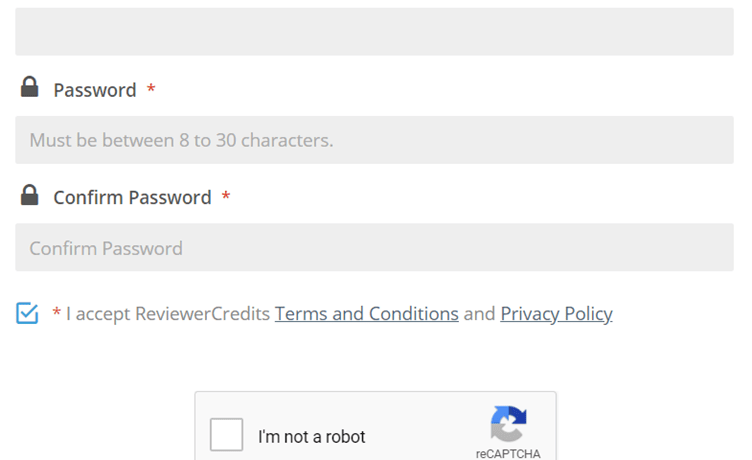Image resolution: width=752 pixels, height=460 pixels.
Task: Click the red asterisk after Password label
Action: pos(151,90)
